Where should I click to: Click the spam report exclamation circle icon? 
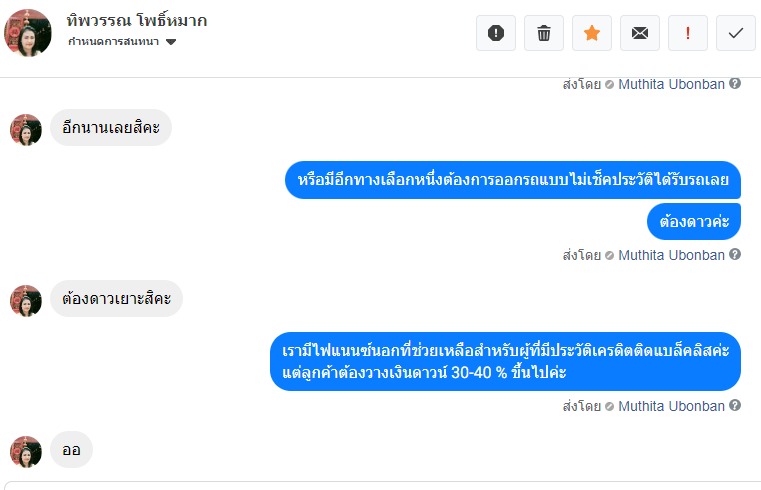(x=496, y=33)
